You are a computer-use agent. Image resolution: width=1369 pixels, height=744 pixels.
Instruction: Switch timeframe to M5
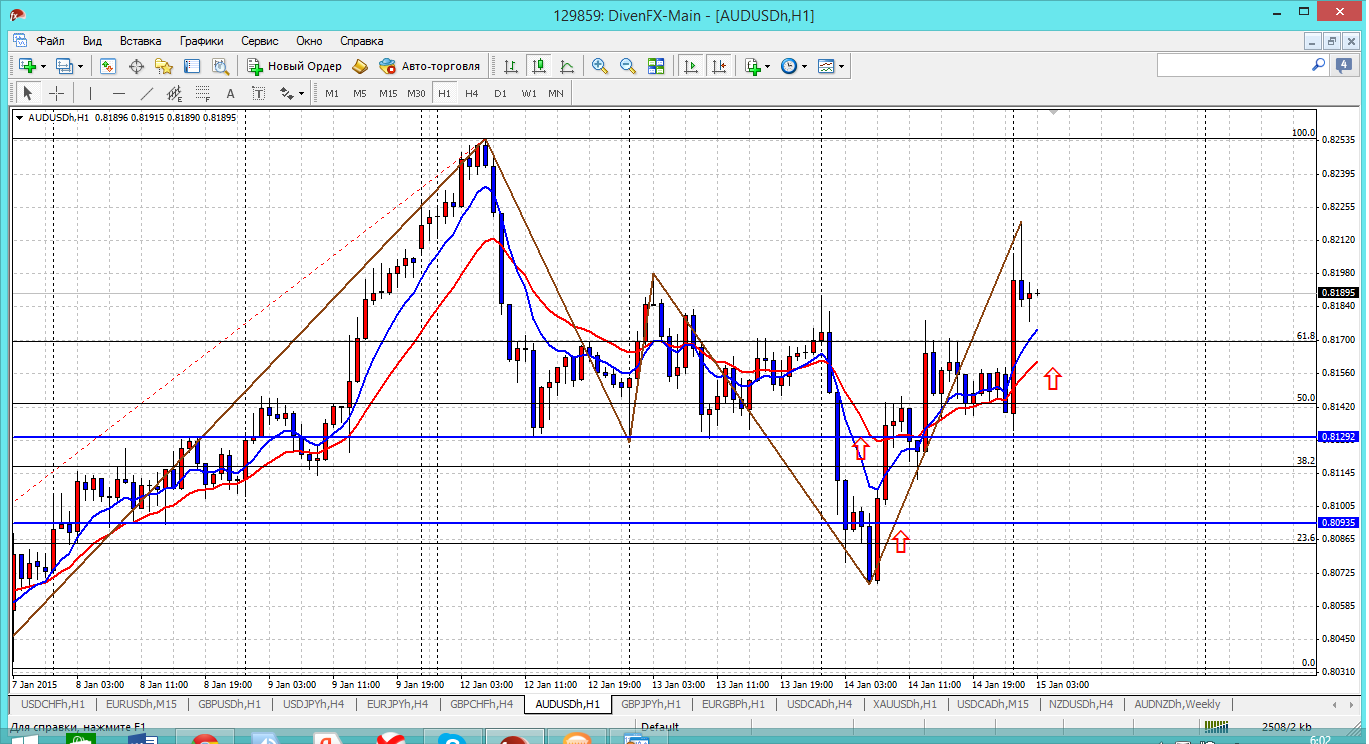click(360, 93)
